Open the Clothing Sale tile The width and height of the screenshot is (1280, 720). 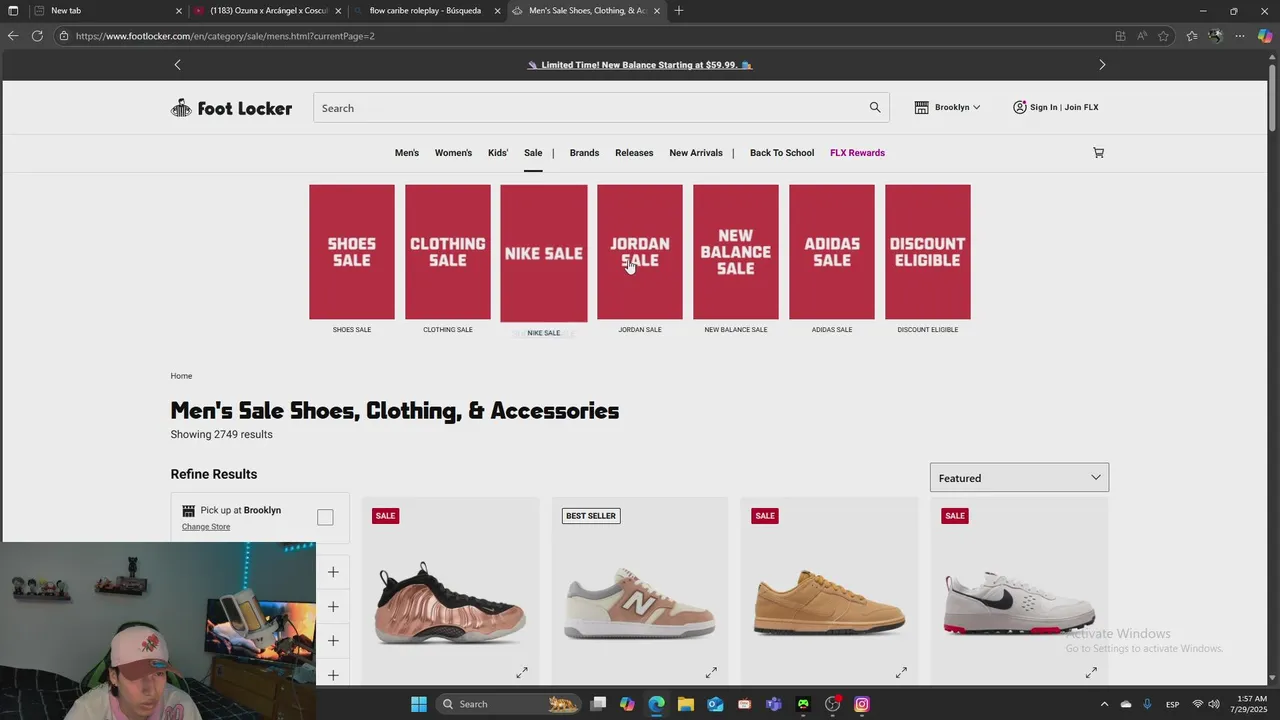[448, 252]
